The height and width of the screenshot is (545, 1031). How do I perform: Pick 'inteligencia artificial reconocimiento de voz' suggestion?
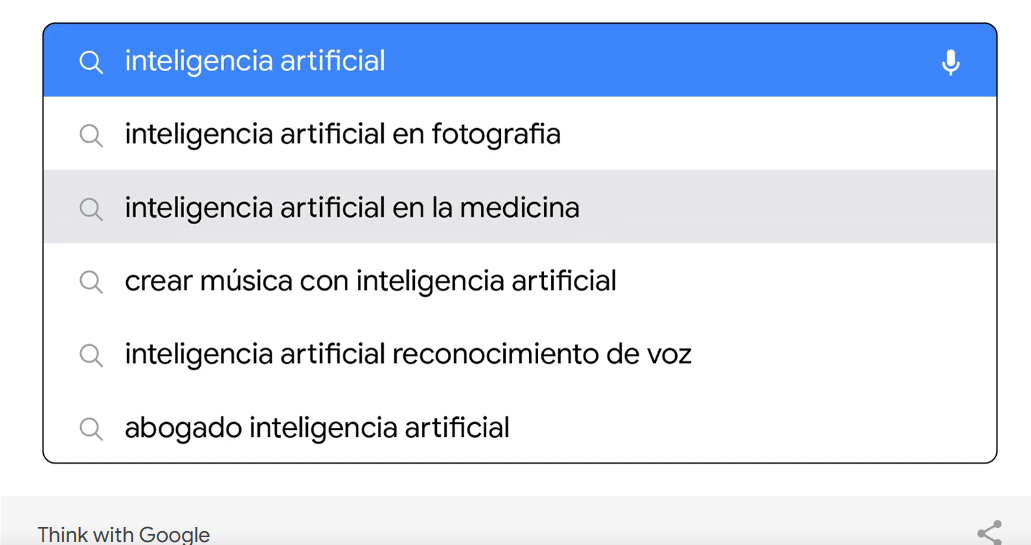pos(408,354)
